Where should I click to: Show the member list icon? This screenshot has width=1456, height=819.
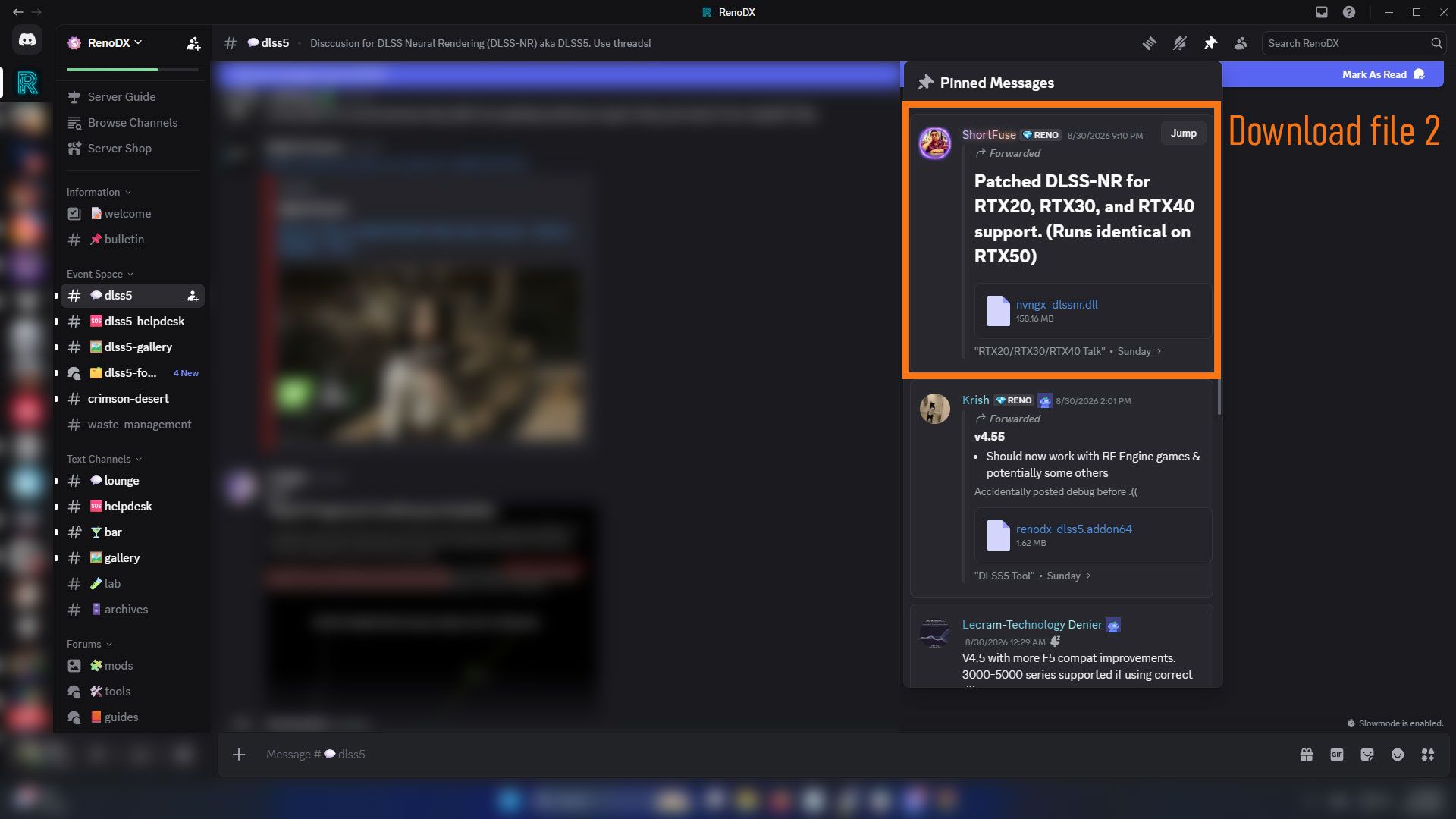[1241, 43]
